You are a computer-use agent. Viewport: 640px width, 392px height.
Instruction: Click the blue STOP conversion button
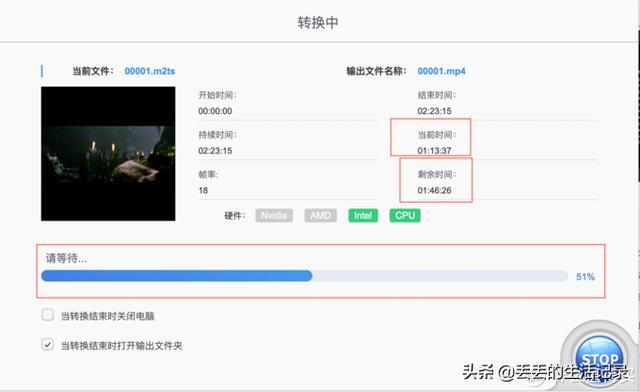[599, 359]
